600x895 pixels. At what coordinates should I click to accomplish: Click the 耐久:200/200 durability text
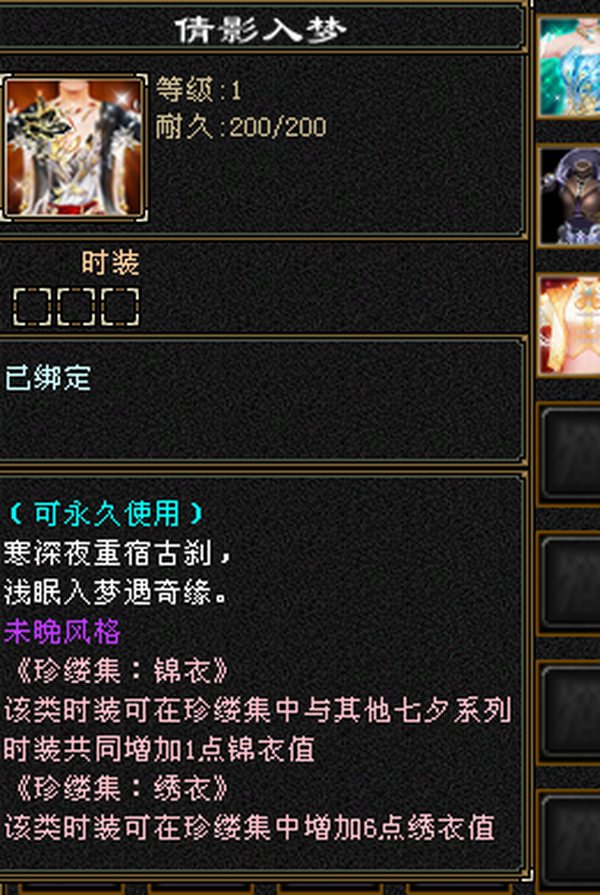tap(241, 127)
